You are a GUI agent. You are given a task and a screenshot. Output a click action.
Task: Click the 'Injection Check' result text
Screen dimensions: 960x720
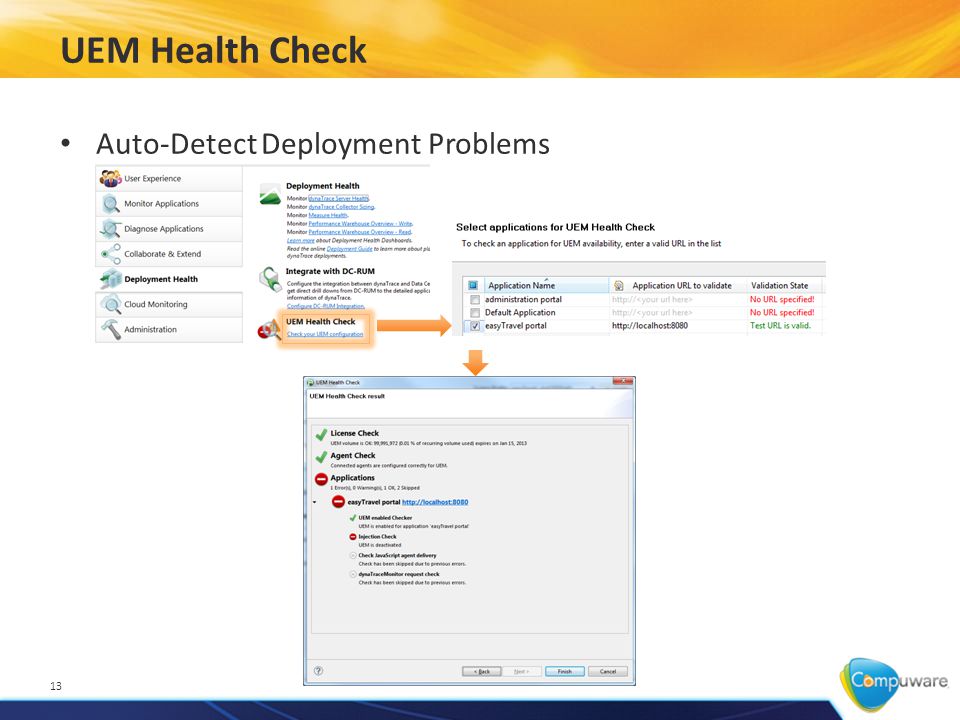tap(377, 536)
